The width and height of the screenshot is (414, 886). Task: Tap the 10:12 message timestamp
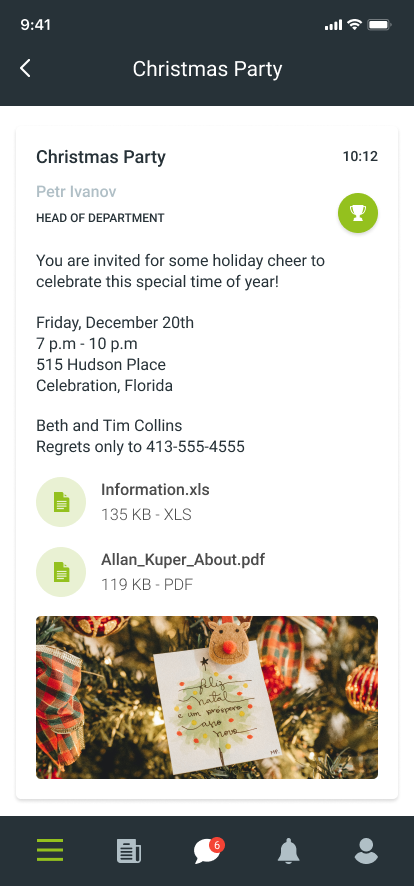(360, 157)
